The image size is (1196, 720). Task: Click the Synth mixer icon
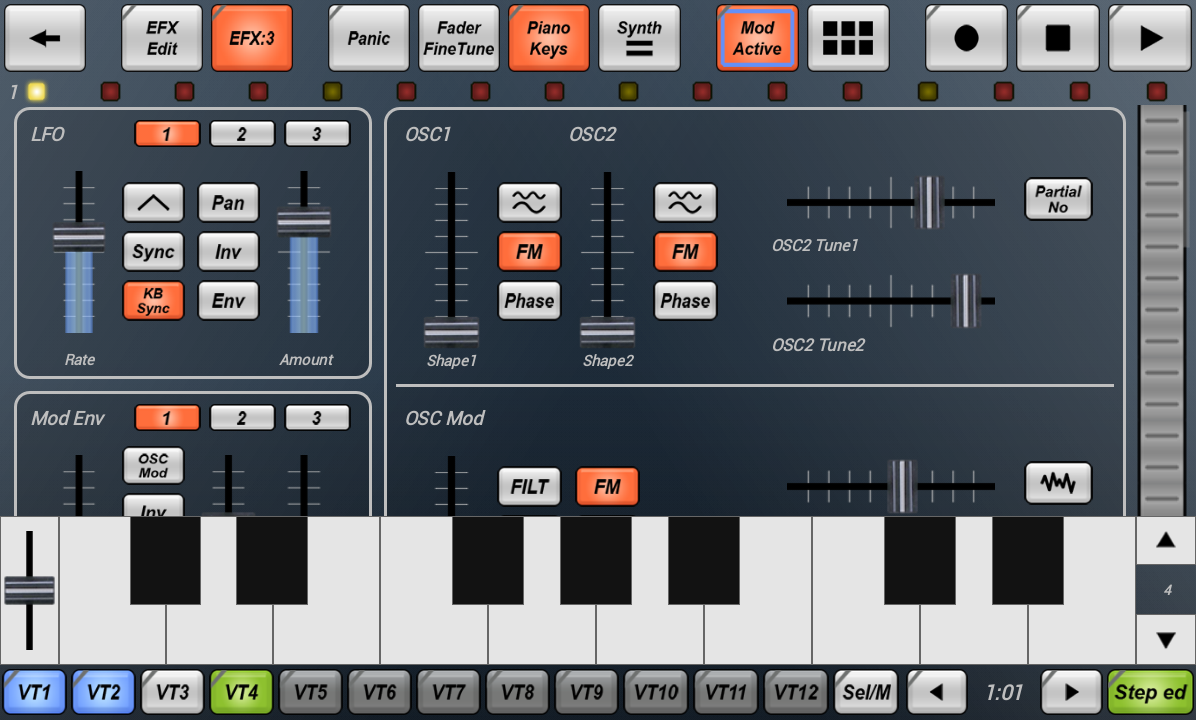pos(639,37)
